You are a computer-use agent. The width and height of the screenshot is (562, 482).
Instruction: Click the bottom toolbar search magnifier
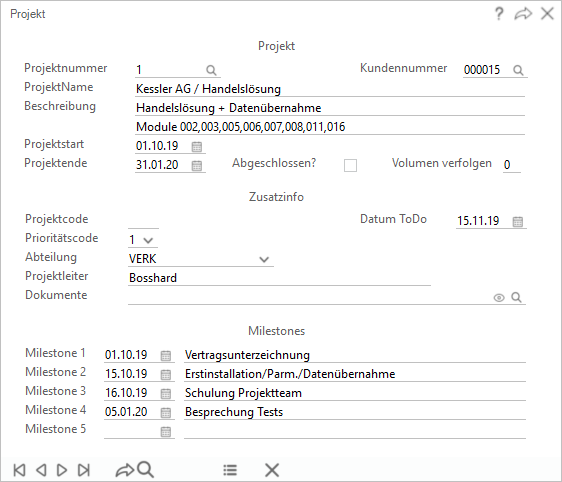pos(146,469)
